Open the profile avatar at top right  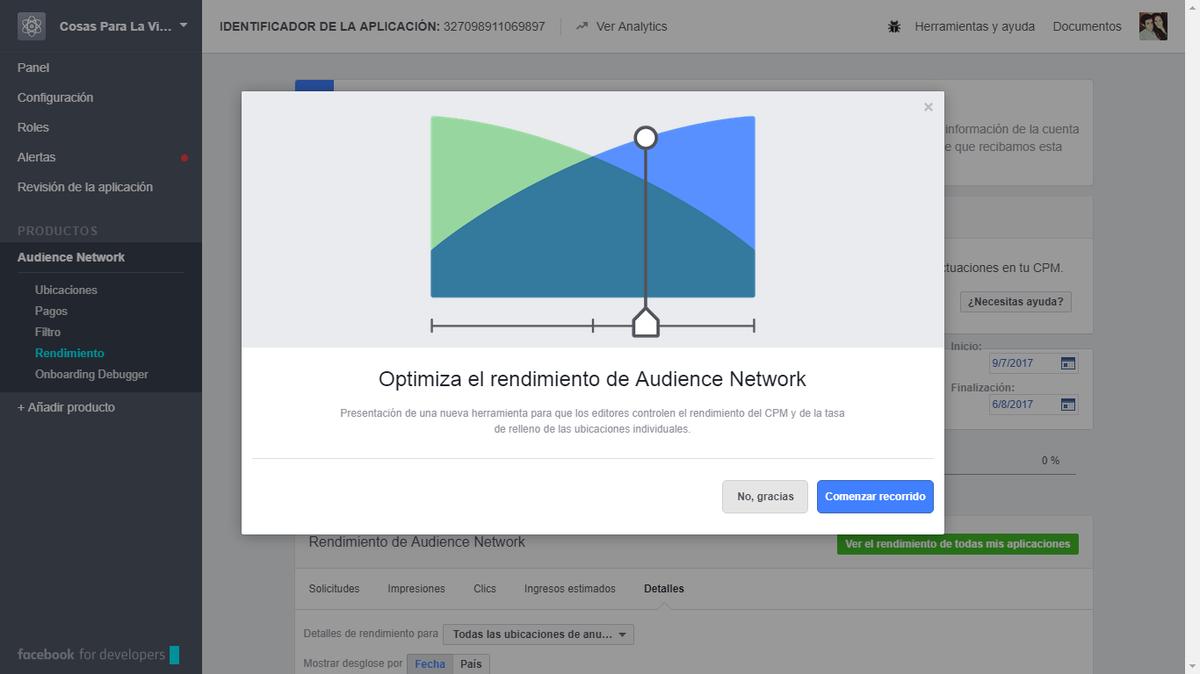coord(1153,26)
